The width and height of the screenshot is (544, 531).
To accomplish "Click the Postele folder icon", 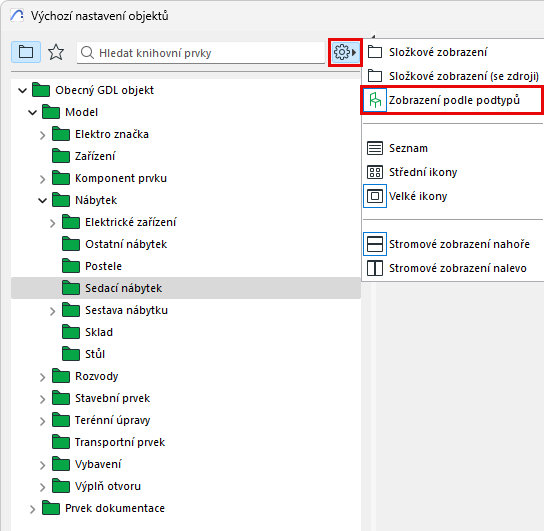I will [71, 266].
